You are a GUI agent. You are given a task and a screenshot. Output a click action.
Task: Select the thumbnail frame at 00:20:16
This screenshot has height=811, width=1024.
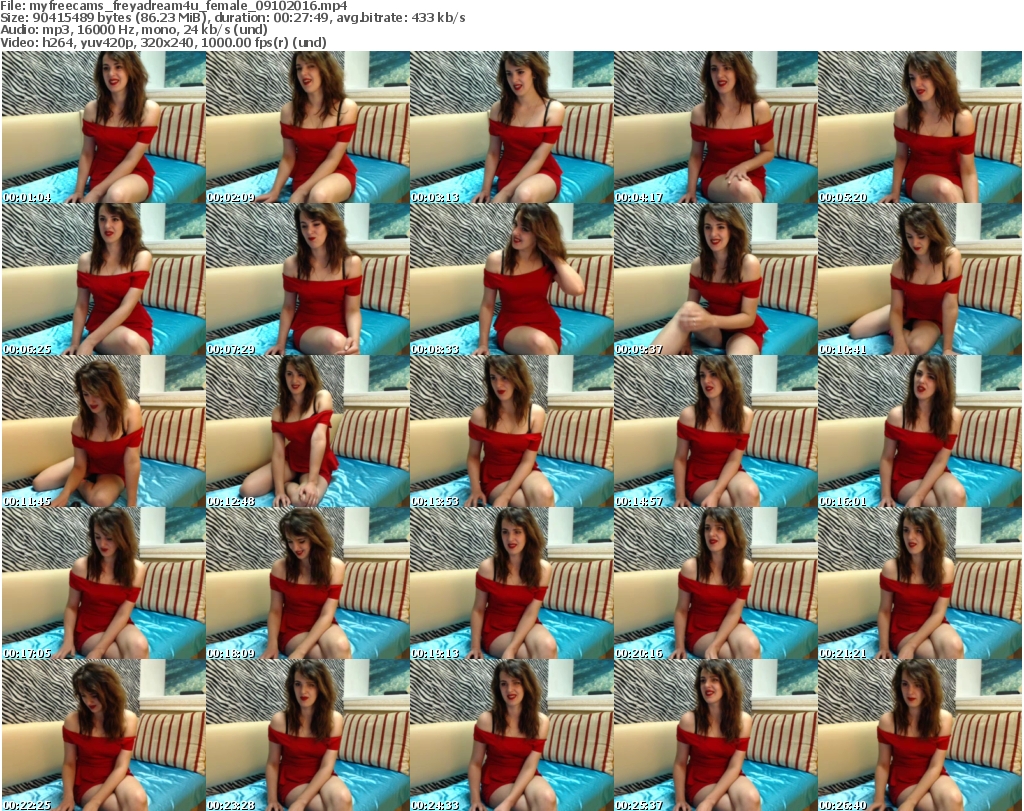pos(716,584)
